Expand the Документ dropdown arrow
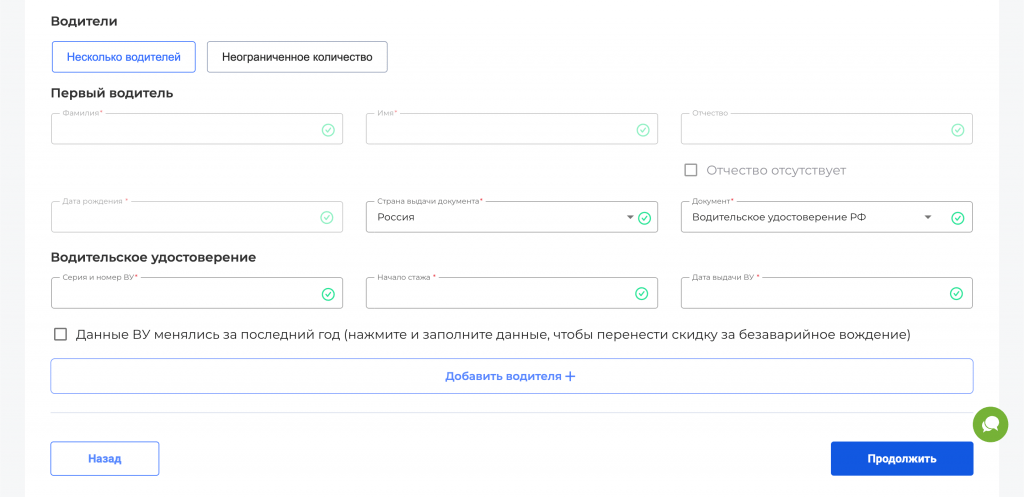Viewport: 1024px width, 497px height. (928, 217)
